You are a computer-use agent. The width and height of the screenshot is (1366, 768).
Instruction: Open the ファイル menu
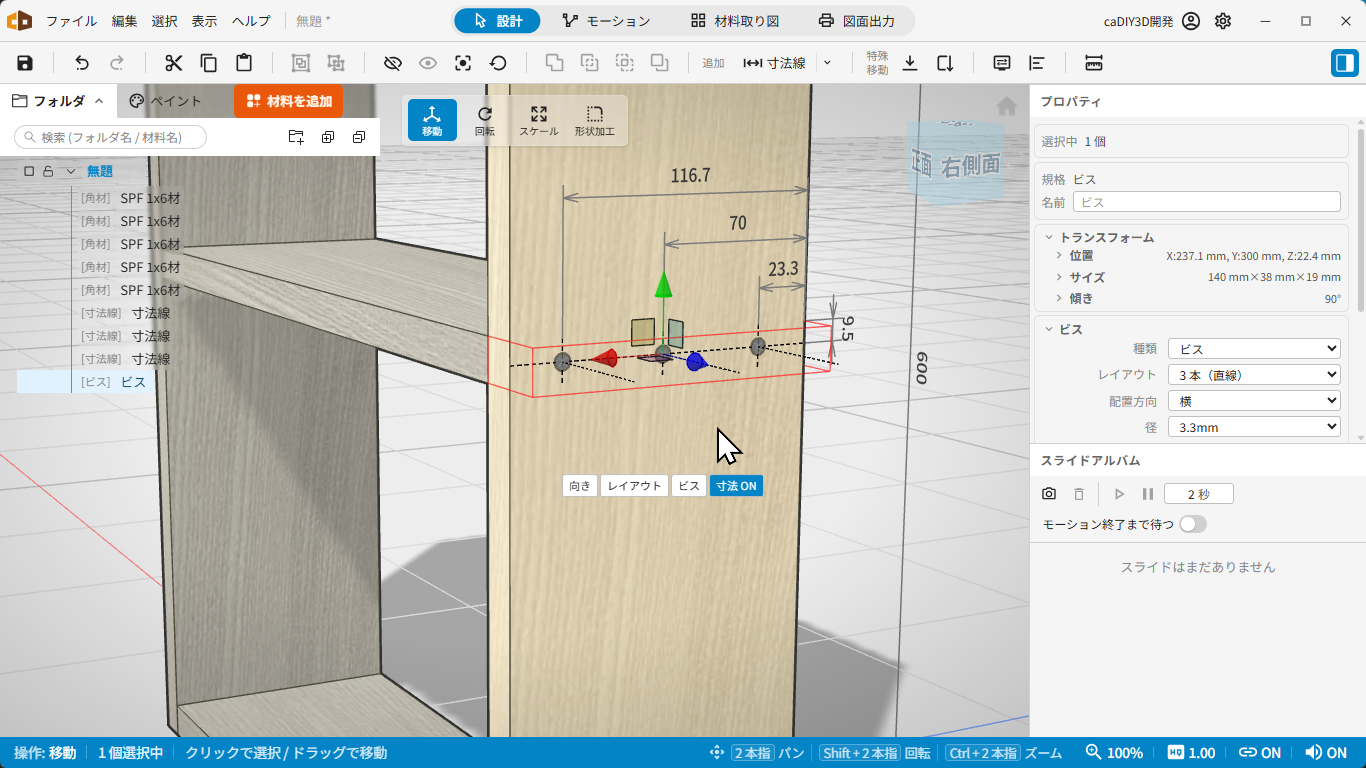coord(72,21)
